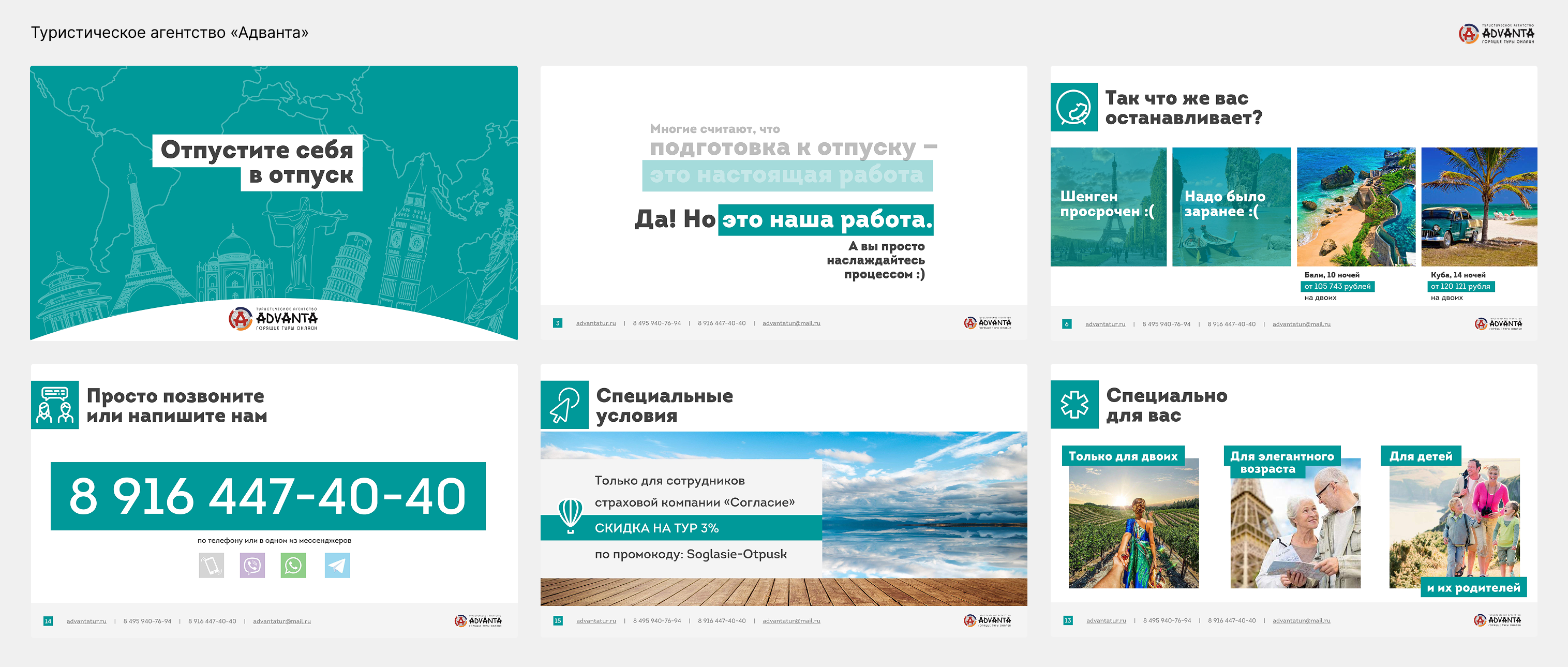This screenshot has width=1568, height=667.
Task: Click the Advanta footer logo on slide 14
Action: [x=478, y=621]
